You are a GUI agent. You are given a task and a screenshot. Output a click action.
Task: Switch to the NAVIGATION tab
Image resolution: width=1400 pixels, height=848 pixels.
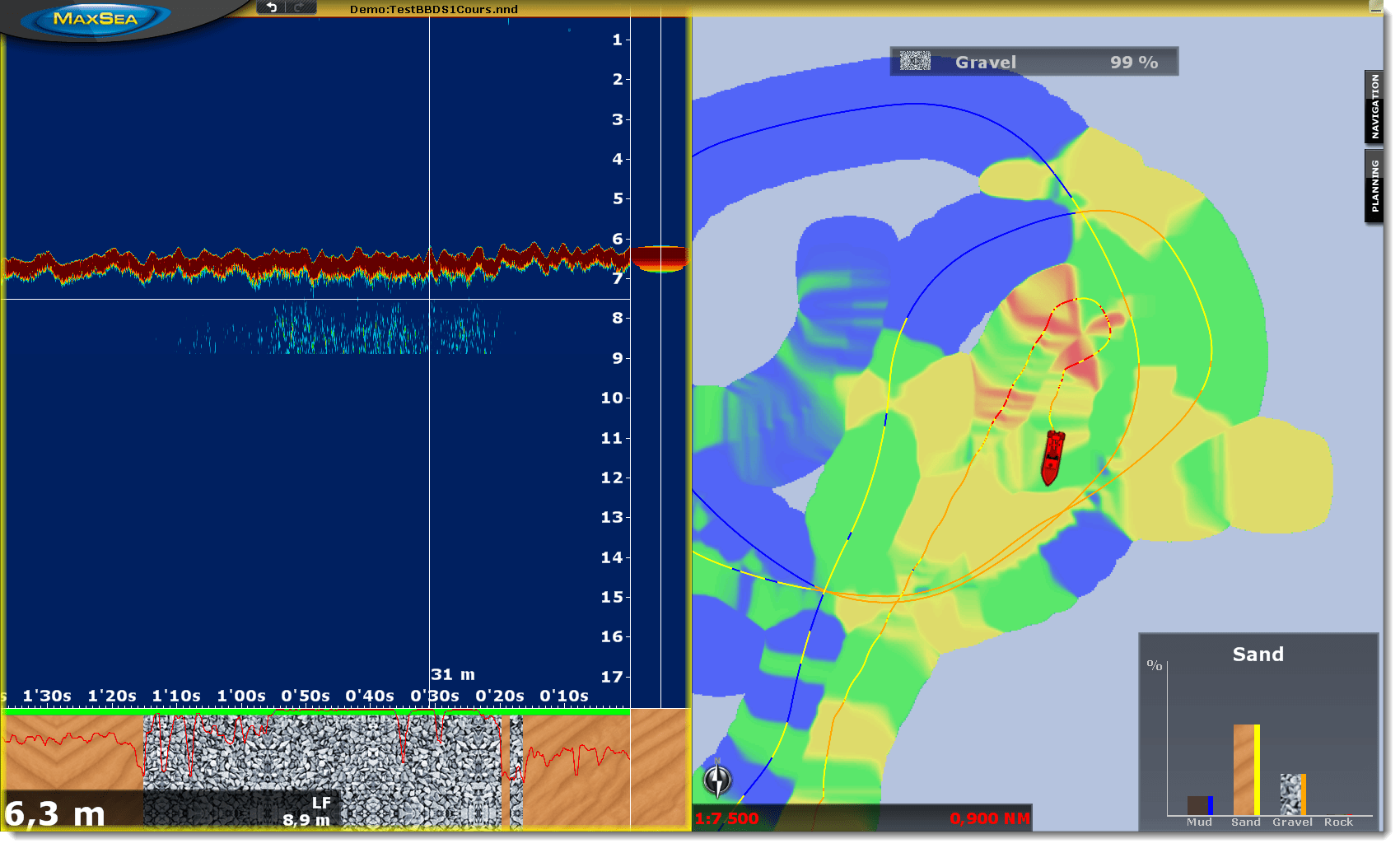1374,107
